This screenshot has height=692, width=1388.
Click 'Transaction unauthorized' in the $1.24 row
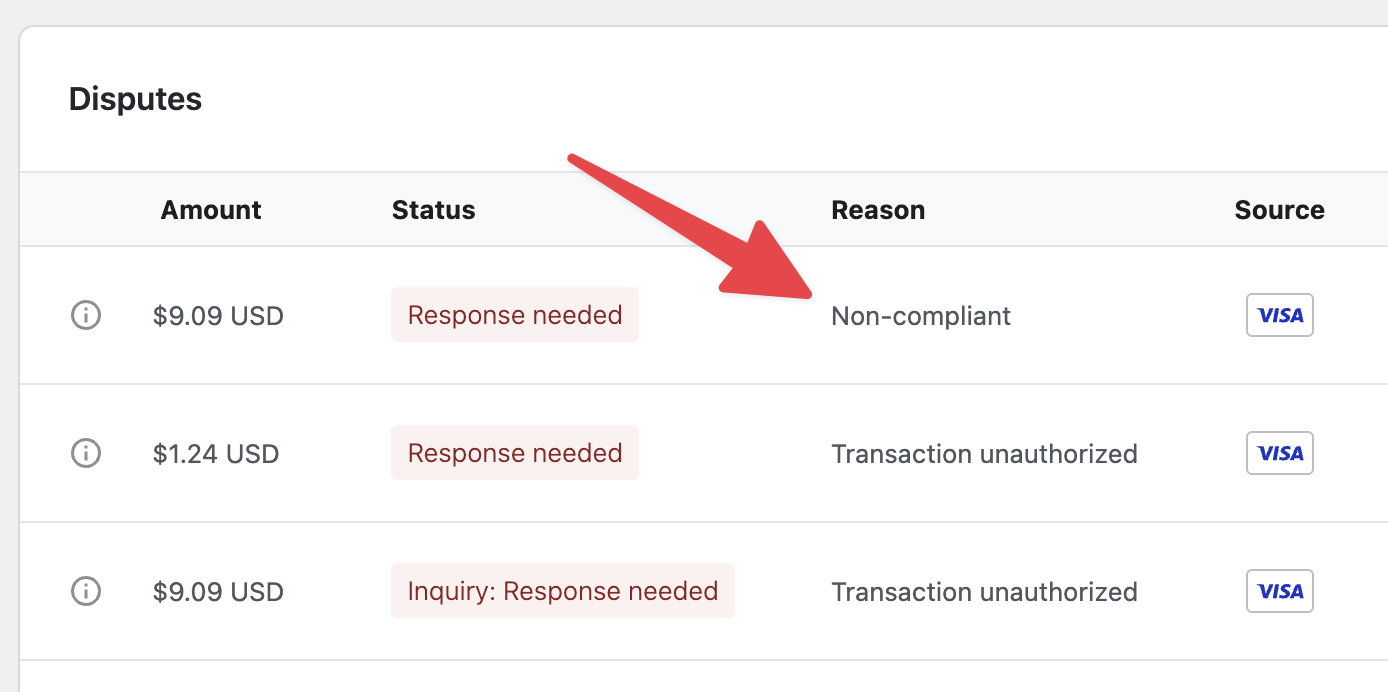pos(984,454)
